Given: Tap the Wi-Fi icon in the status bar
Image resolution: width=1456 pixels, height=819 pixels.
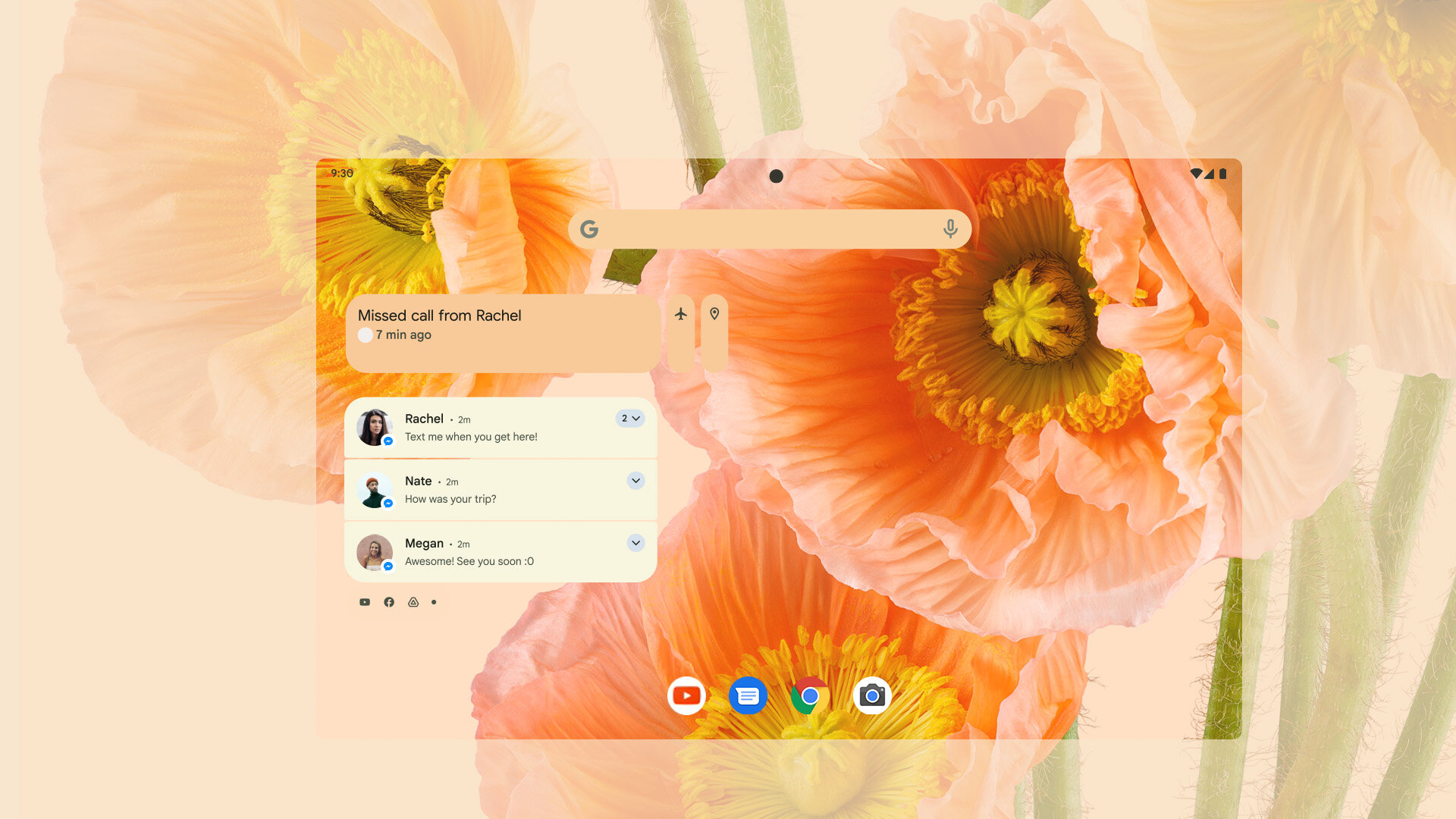Looking at the screenshot, I should pyautogui.click(x=1196, y=173).
